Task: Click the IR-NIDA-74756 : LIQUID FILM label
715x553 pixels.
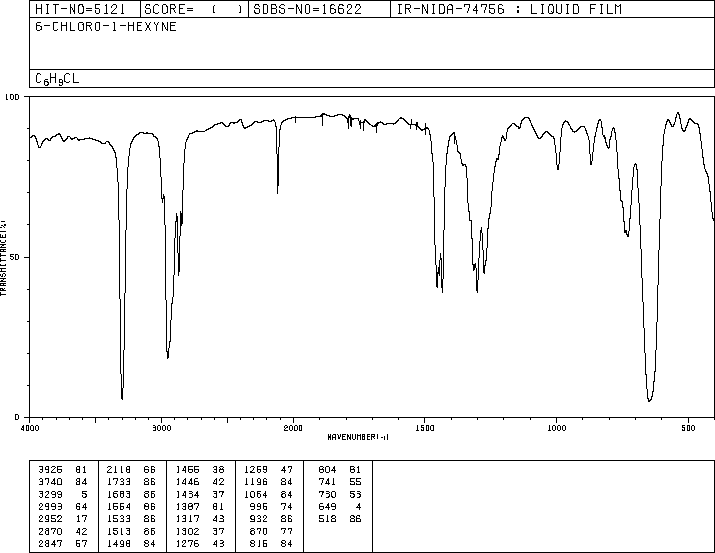Action: point(509,9)
